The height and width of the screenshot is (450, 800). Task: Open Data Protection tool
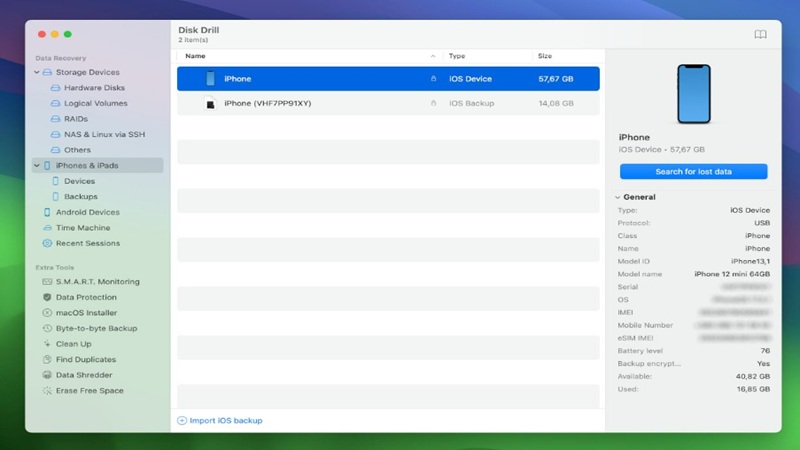86,297
